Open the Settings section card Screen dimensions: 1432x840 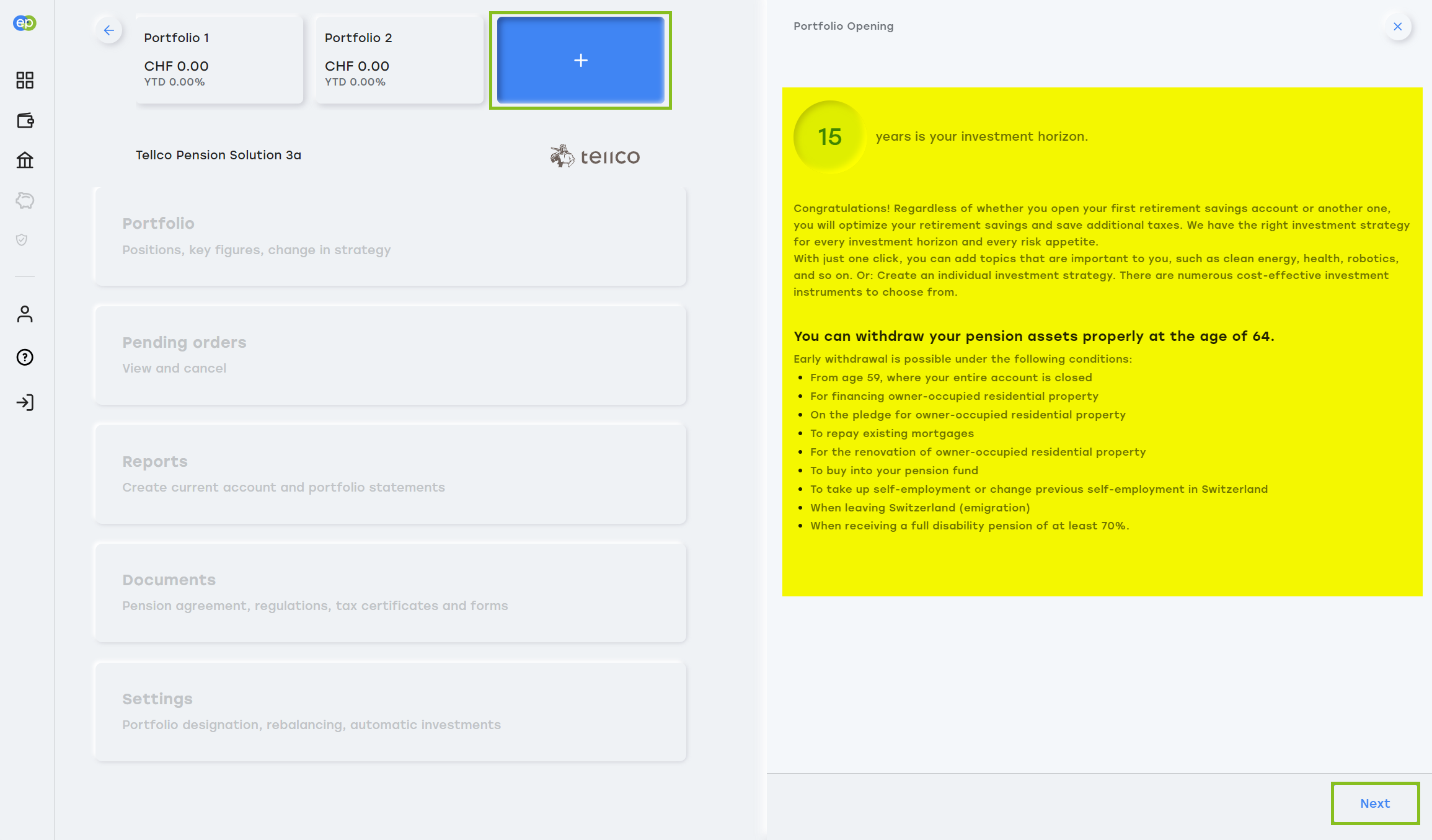(390, 711)
